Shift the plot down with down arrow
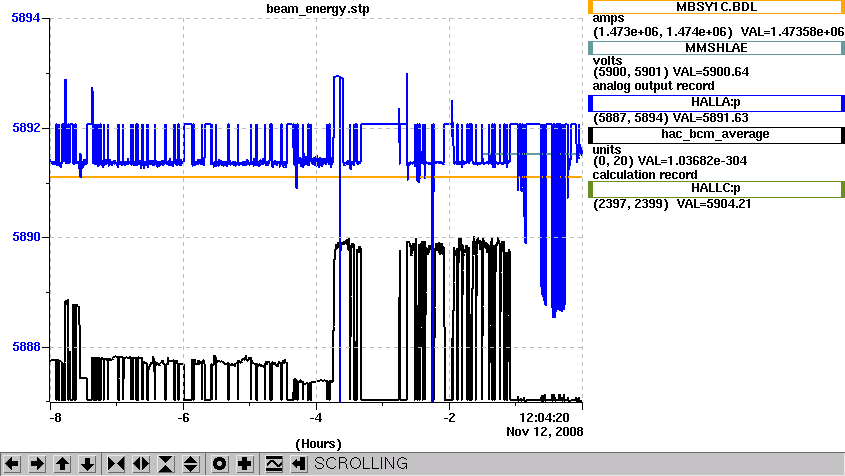 pos(87,464)
